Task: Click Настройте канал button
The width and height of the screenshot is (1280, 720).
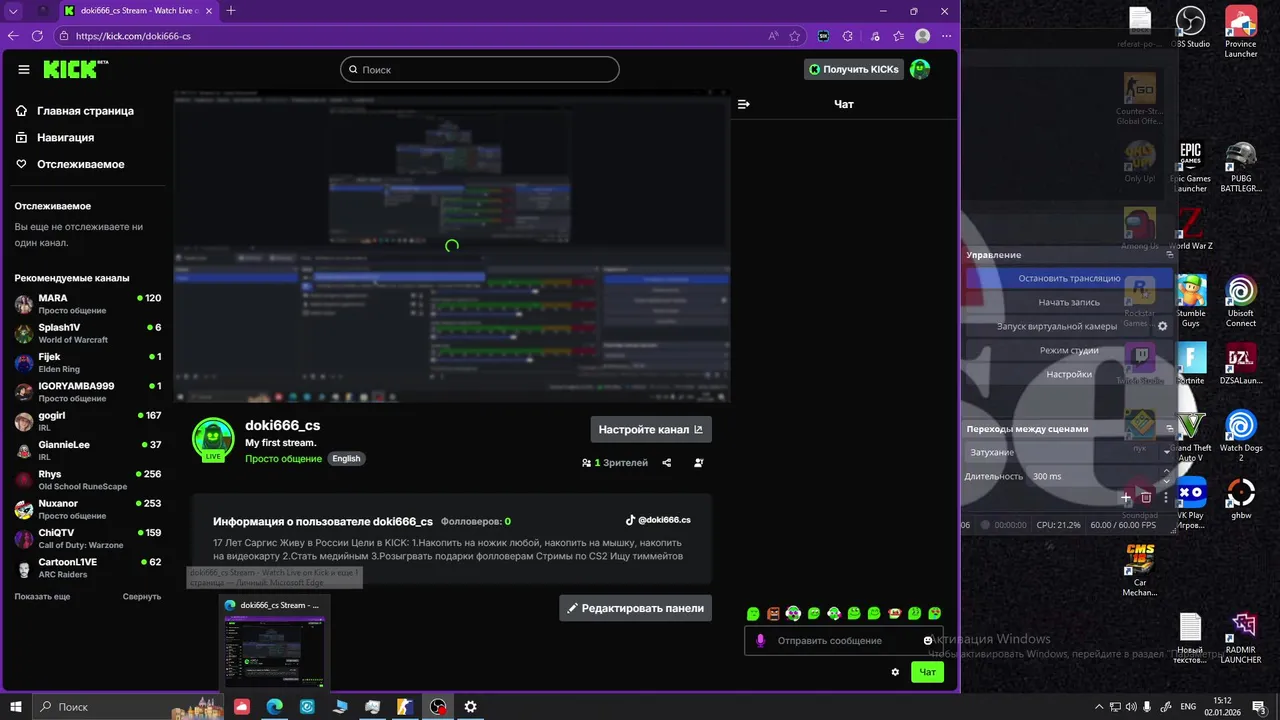Action: coord(651,429)
